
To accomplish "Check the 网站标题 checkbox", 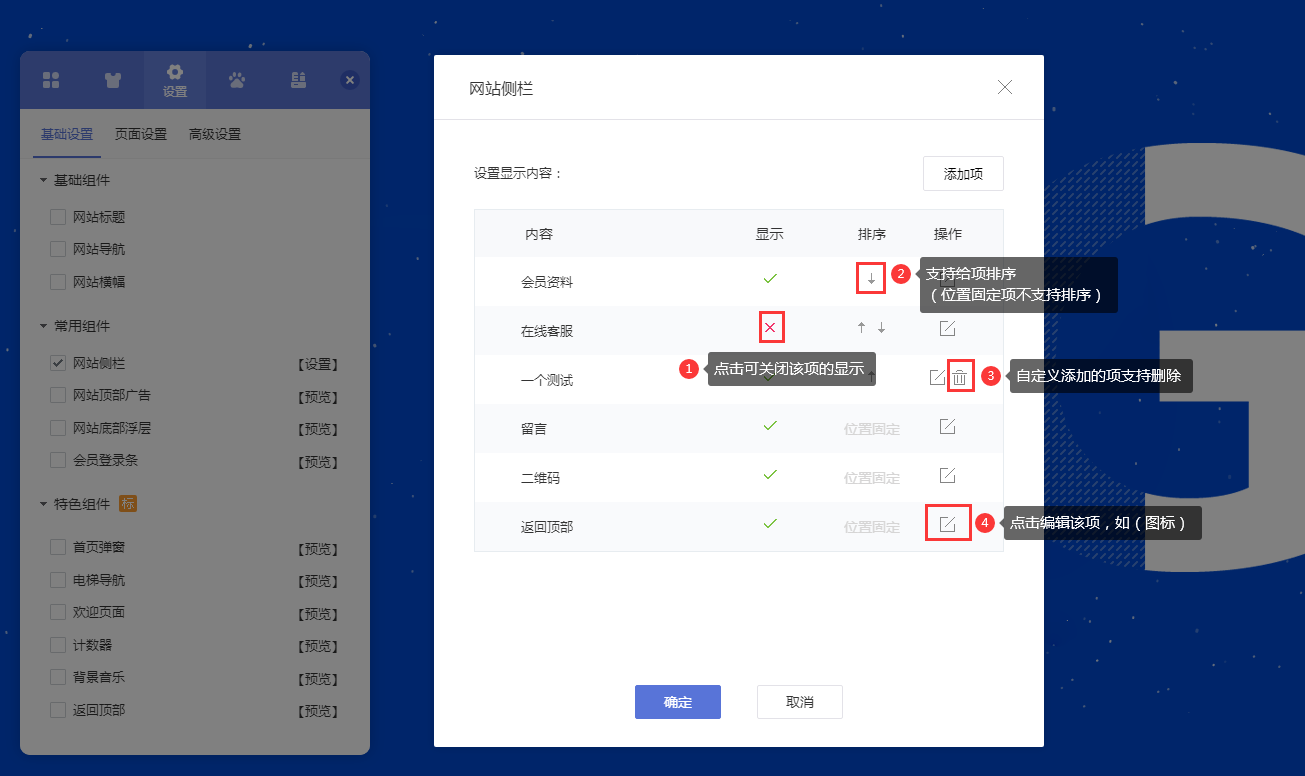I will pos(58,217).
